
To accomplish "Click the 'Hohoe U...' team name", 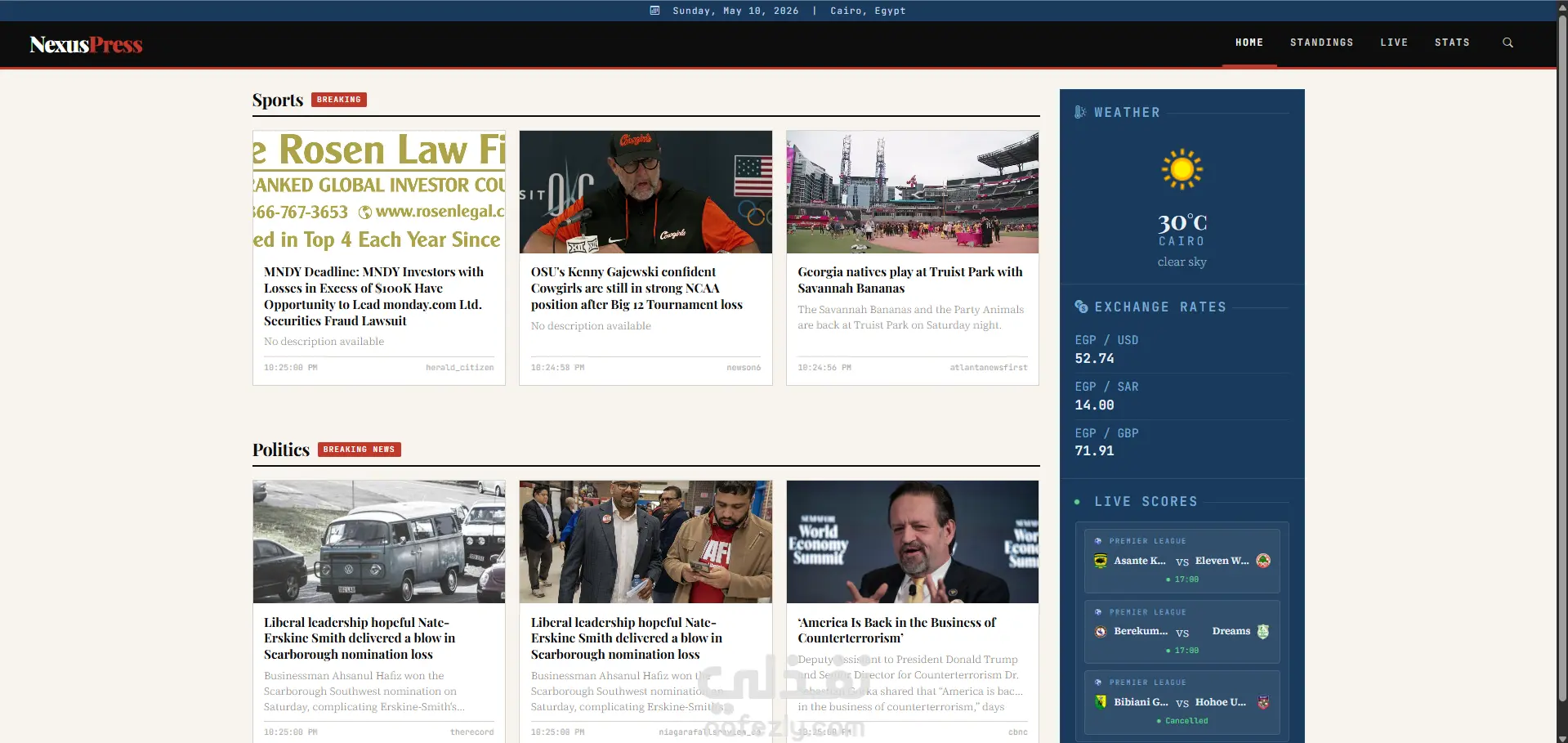I will (x=1221, y=702).
